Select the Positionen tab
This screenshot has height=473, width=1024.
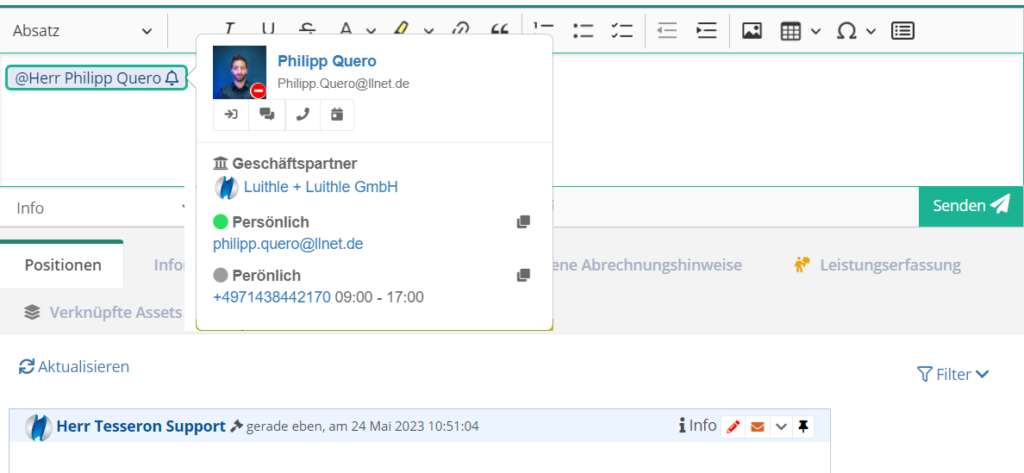pyautogui.click(x=63, y=265)
